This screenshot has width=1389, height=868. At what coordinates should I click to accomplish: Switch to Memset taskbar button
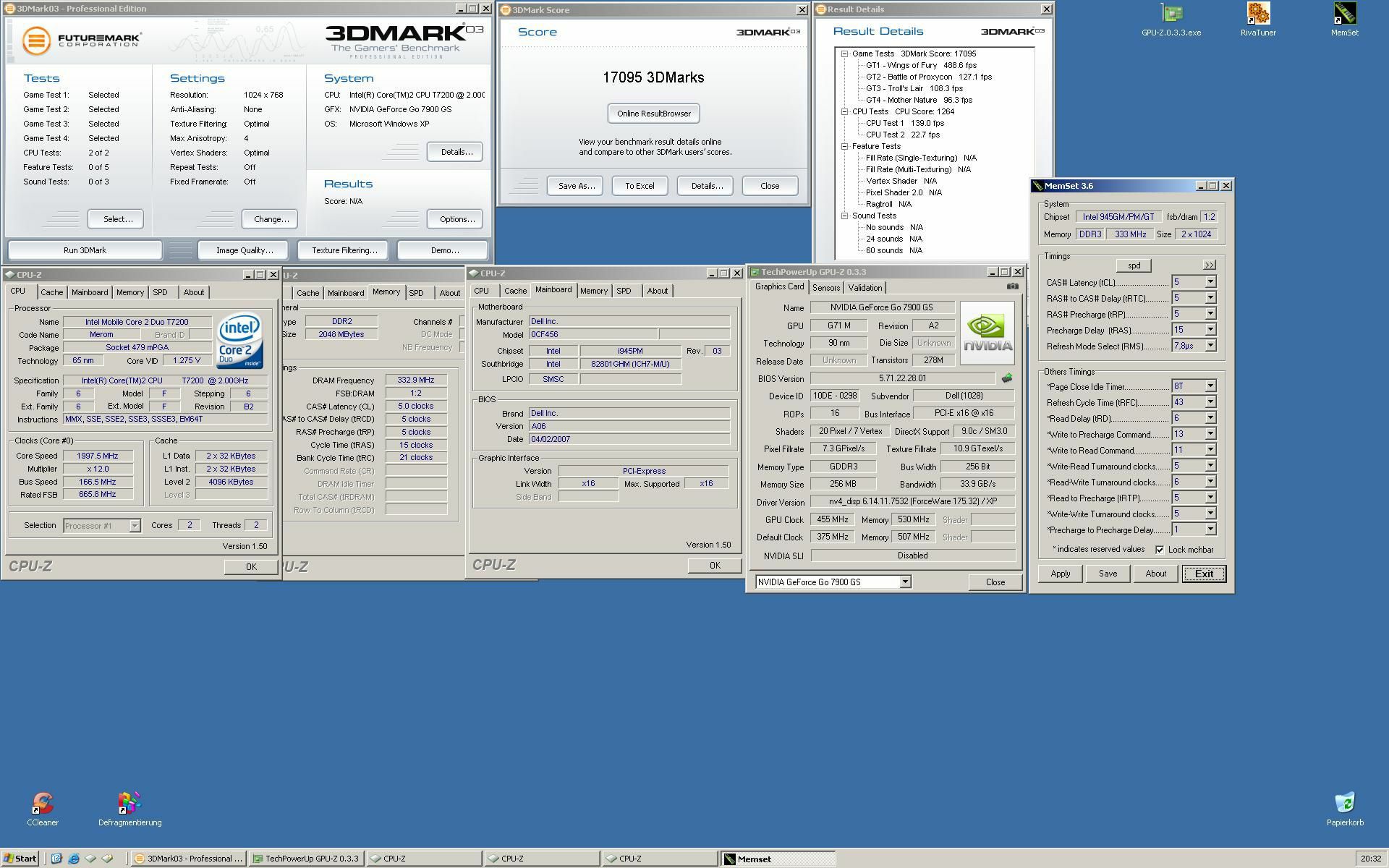click(778, 859)
